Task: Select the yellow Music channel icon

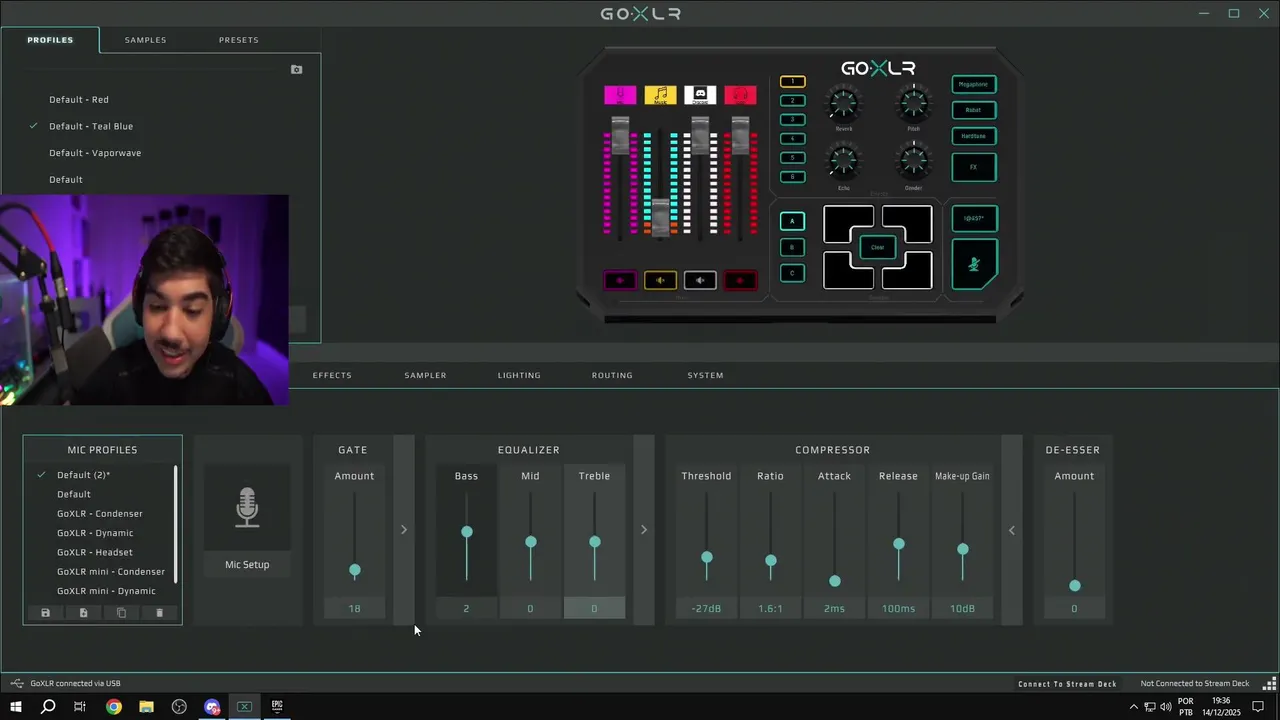Action: pyautogui.click(x=660, y=95)
